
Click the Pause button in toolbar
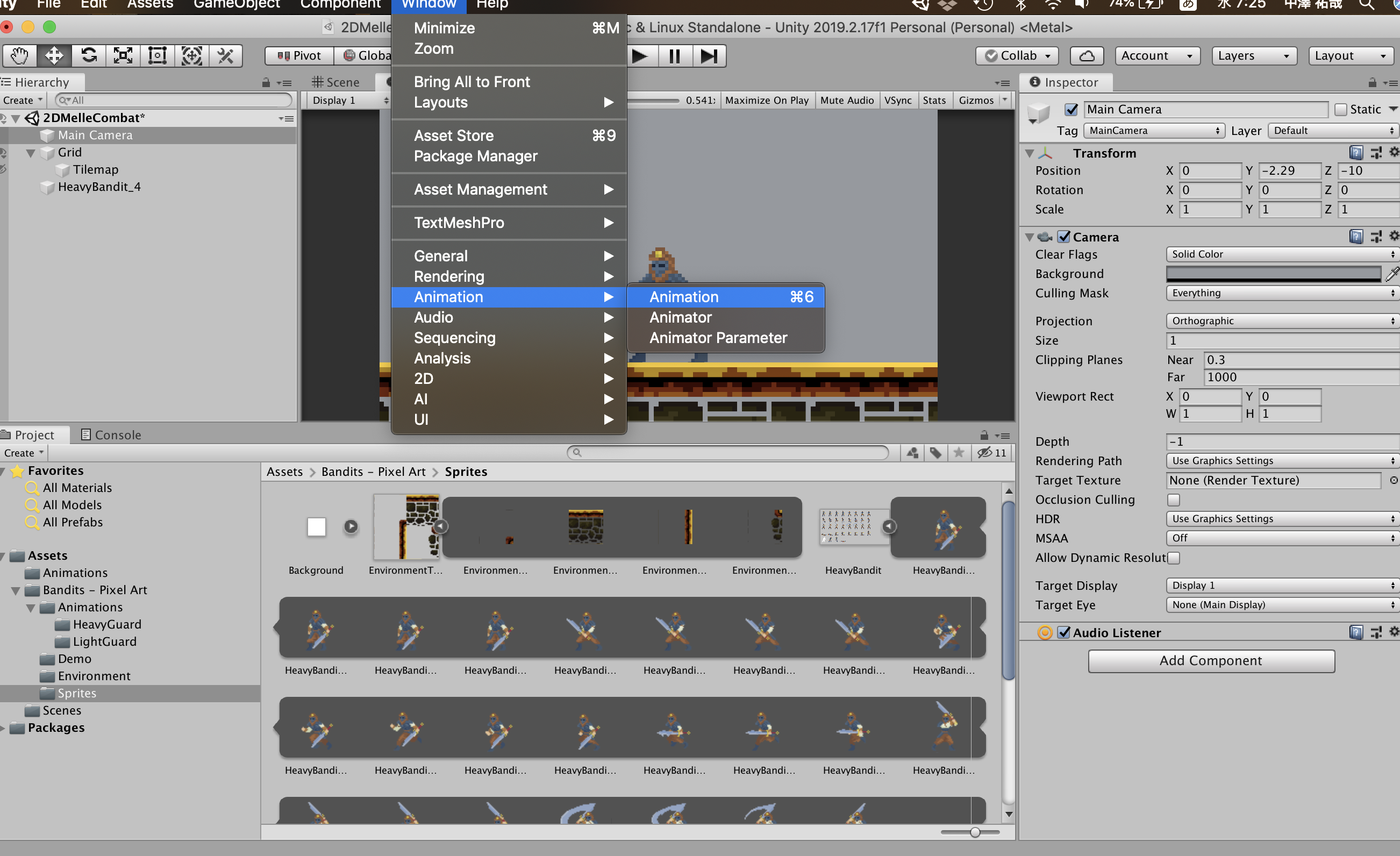(x=674, y=56)
